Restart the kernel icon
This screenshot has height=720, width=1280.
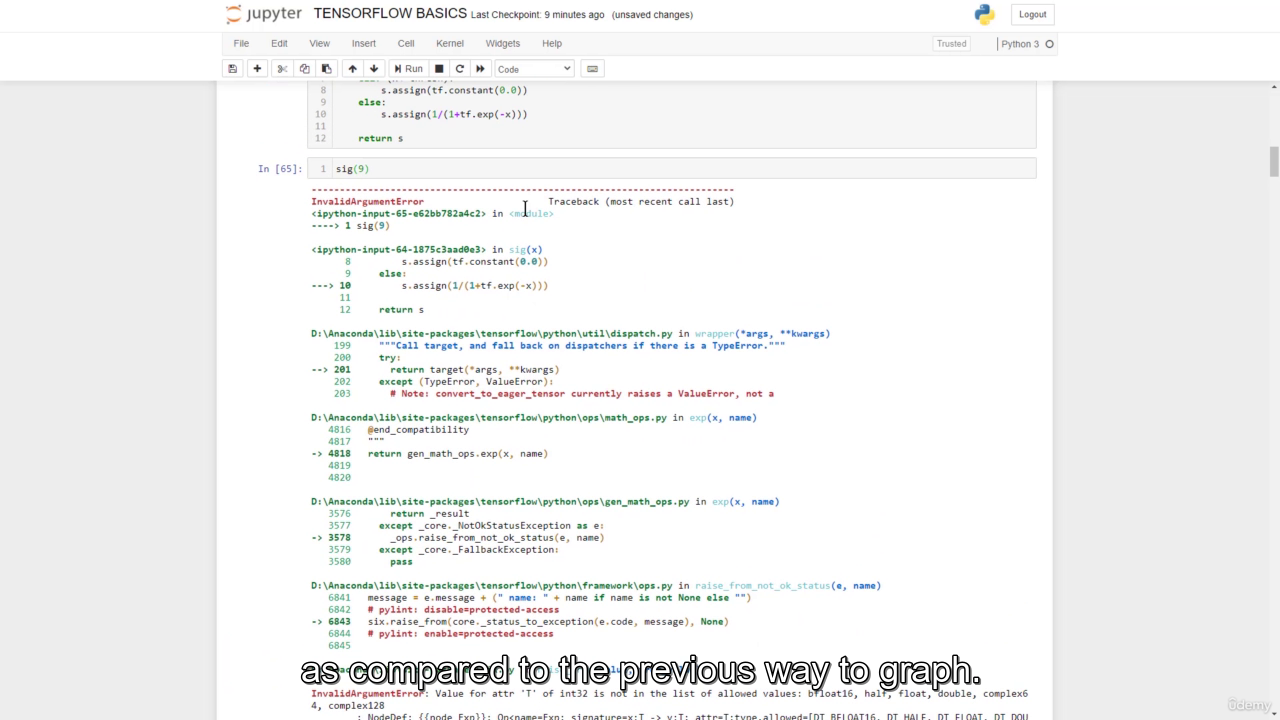point(460,69)
